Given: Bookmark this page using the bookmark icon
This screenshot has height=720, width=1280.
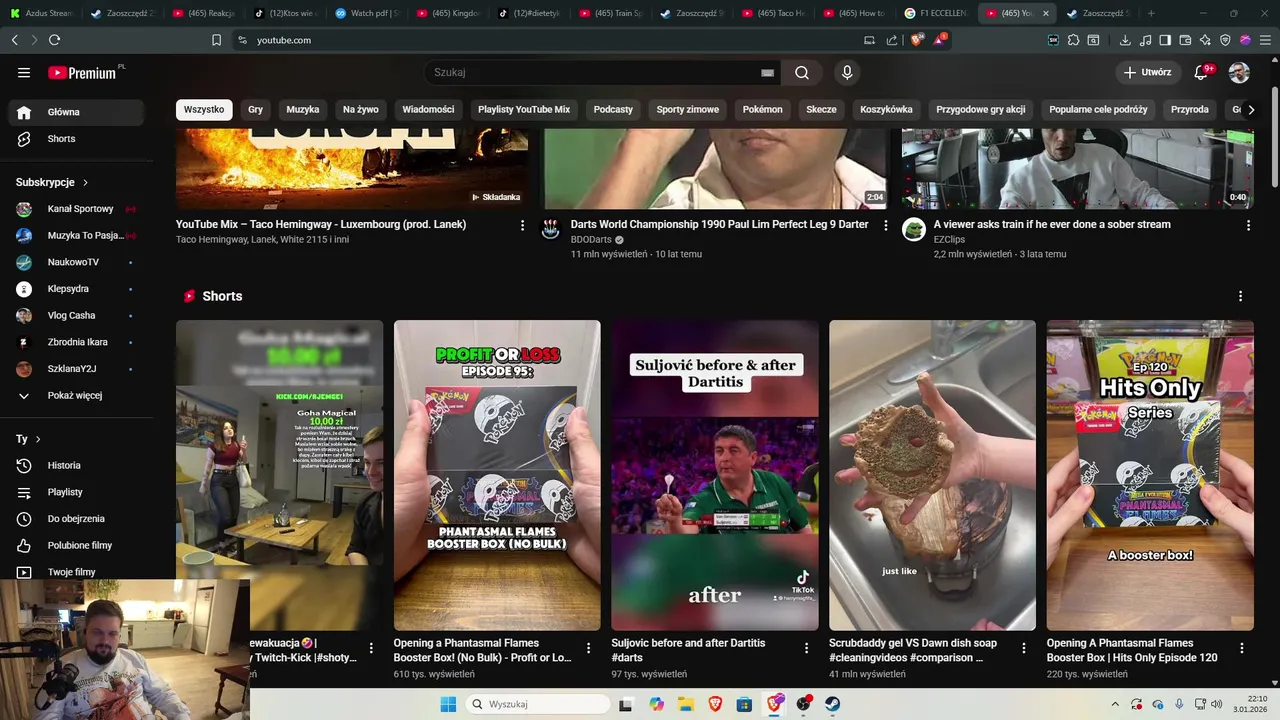Looking at the screenshot, I should point(216,40).
